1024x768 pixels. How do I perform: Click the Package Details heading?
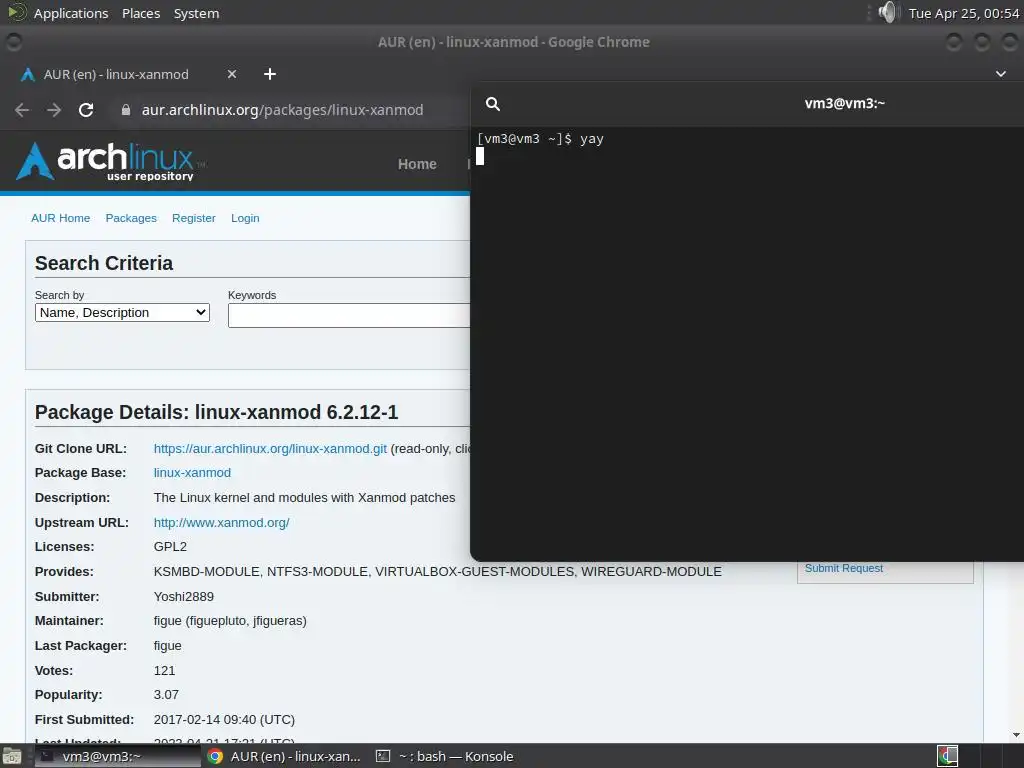pyautogui.click(x=216, y=412)
